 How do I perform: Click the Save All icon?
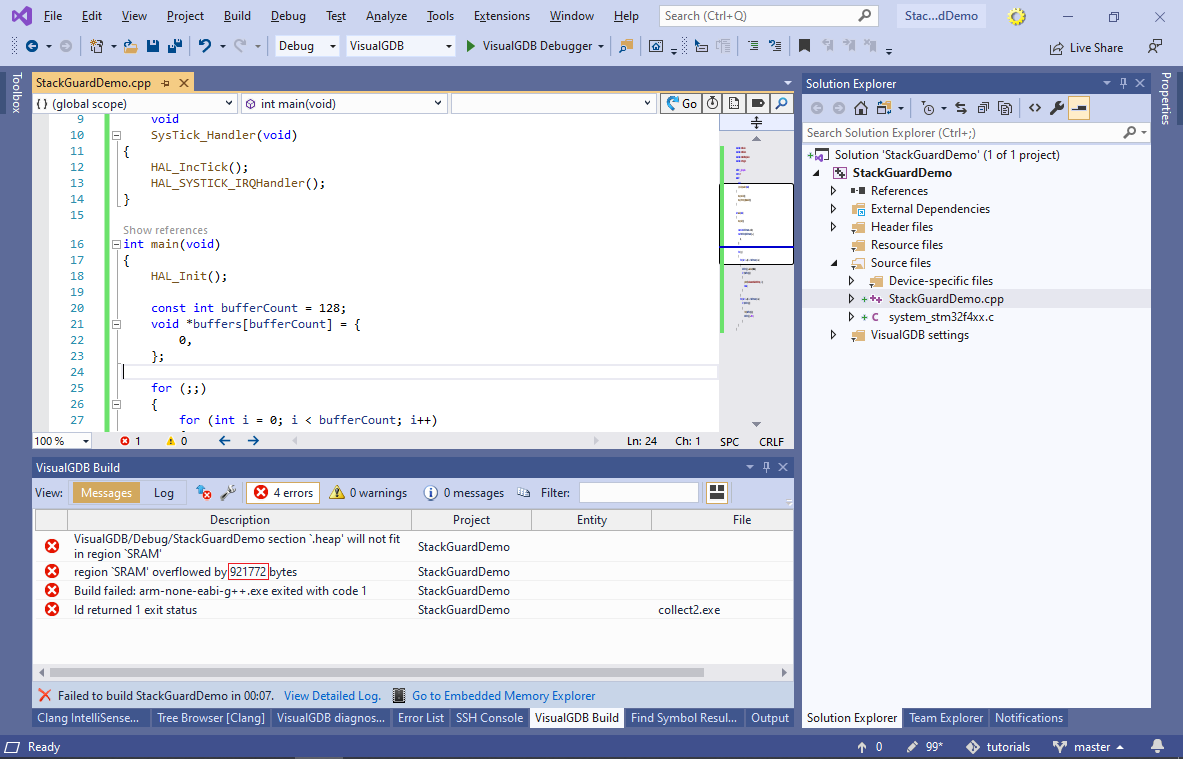[x=175, y=46]
